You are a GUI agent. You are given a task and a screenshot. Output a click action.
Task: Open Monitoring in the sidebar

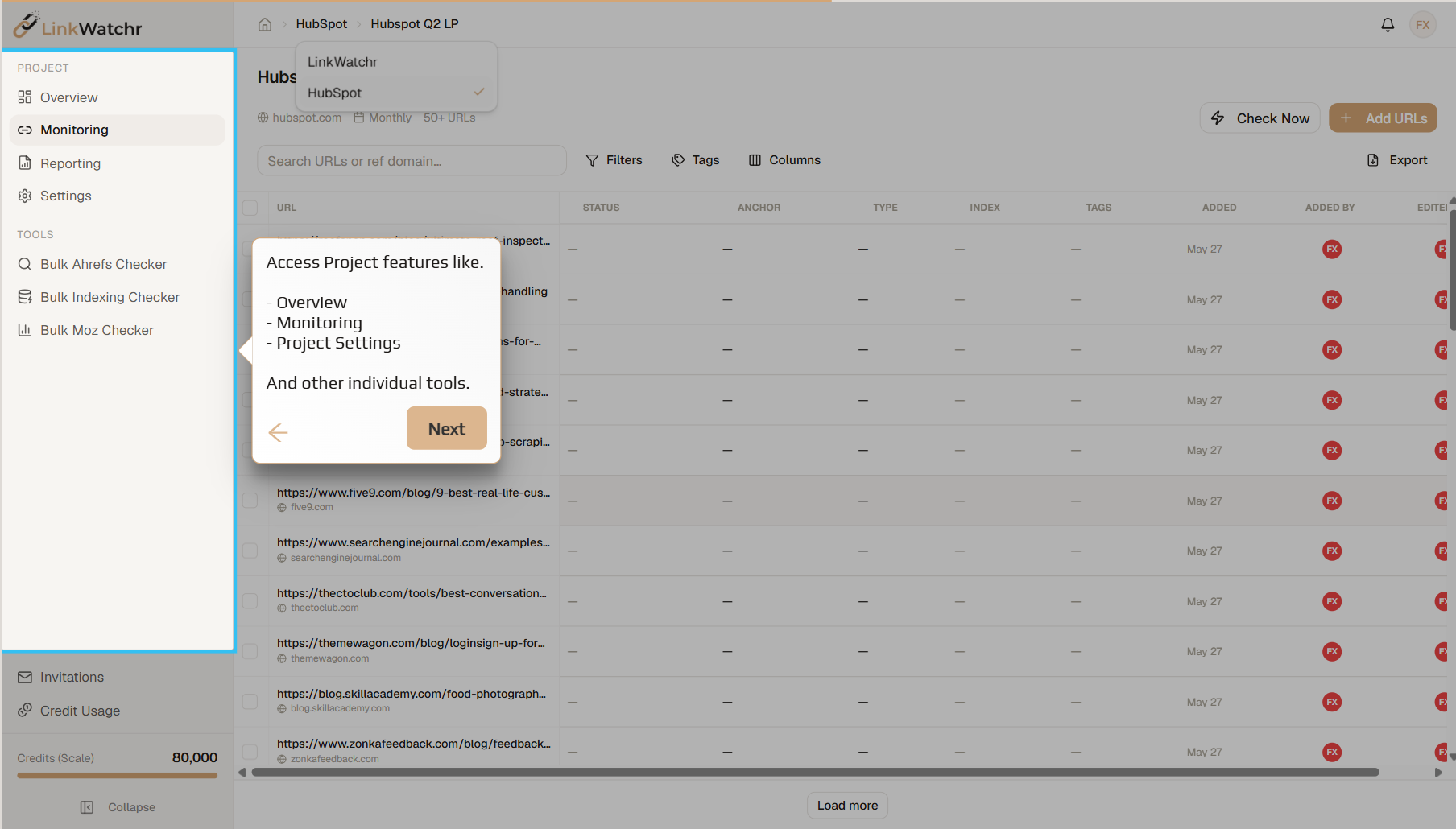pos(118,130)
